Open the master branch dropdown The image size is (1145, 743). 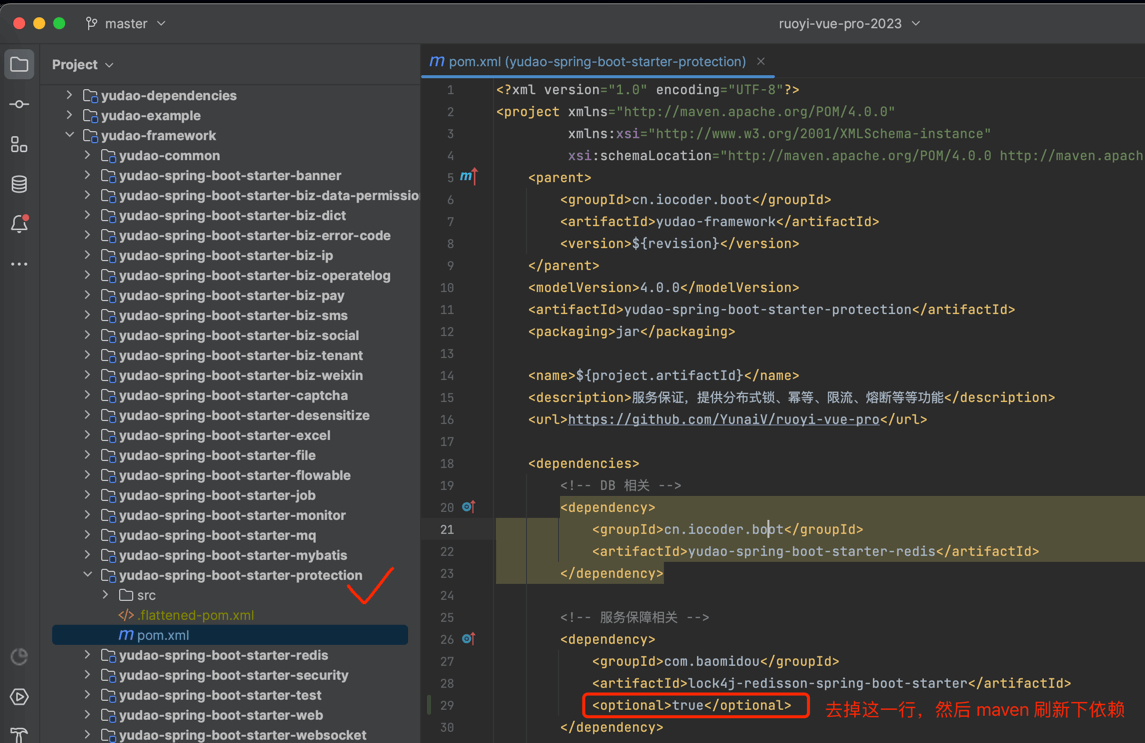pos(127,23)
